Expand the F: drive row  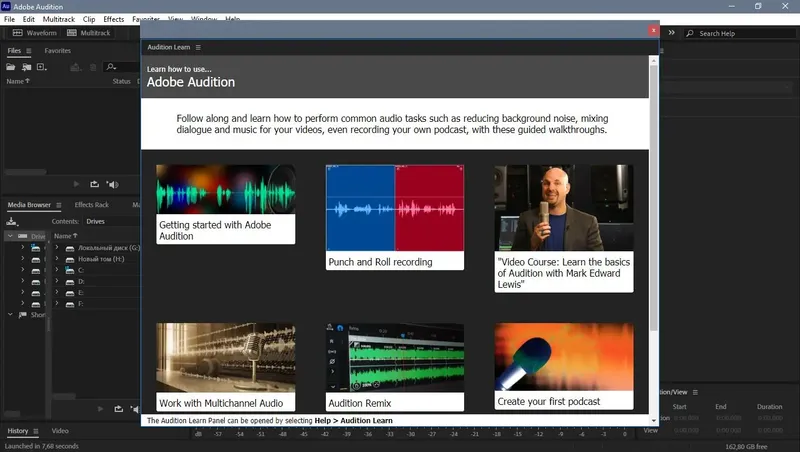click(57, 304)
